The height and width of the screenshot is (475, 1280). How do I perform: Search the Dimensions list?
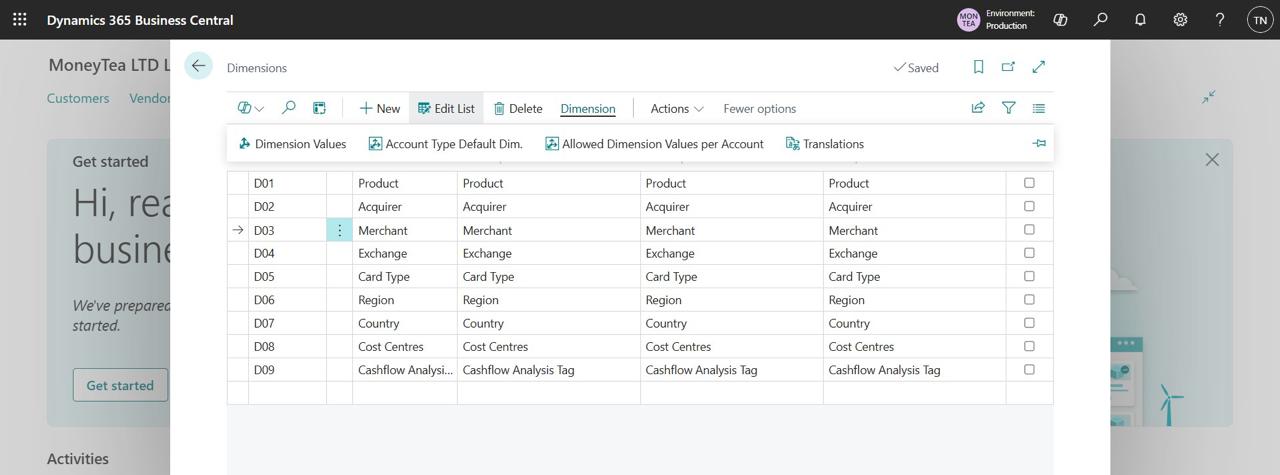288,108
